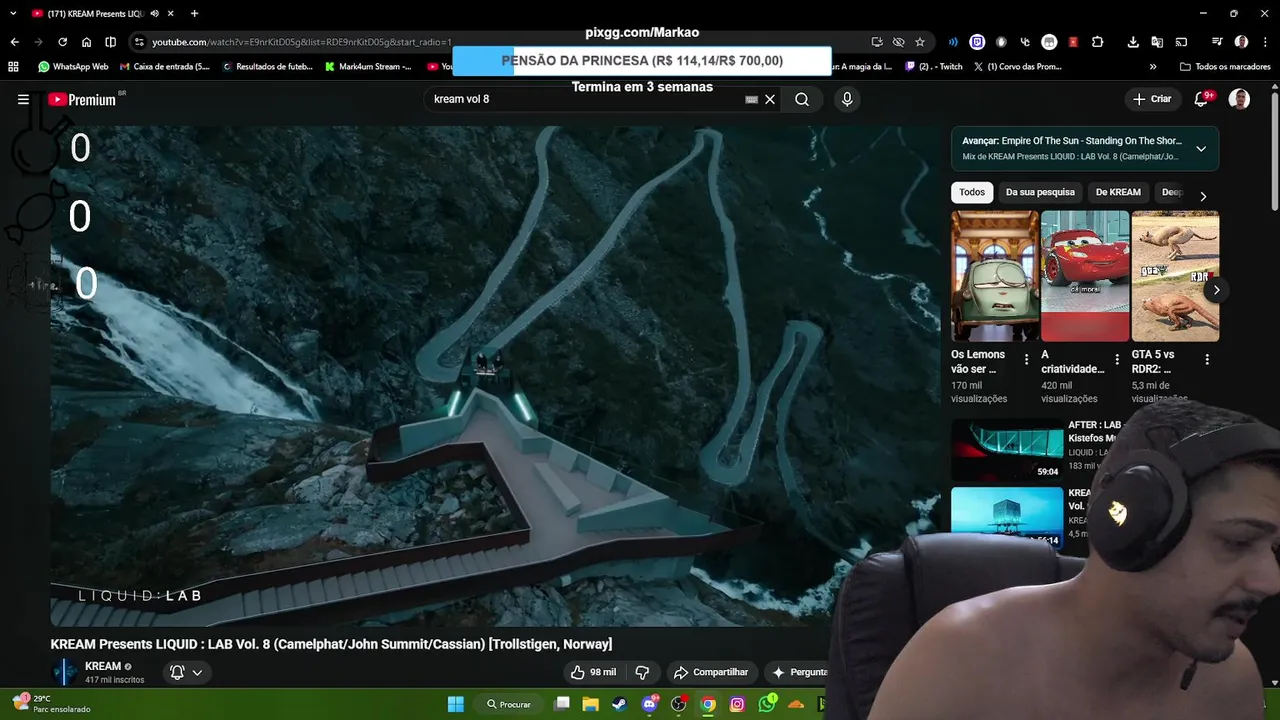Open Instagram from the taskbar
1280x720 pixels.
[737, 704]
